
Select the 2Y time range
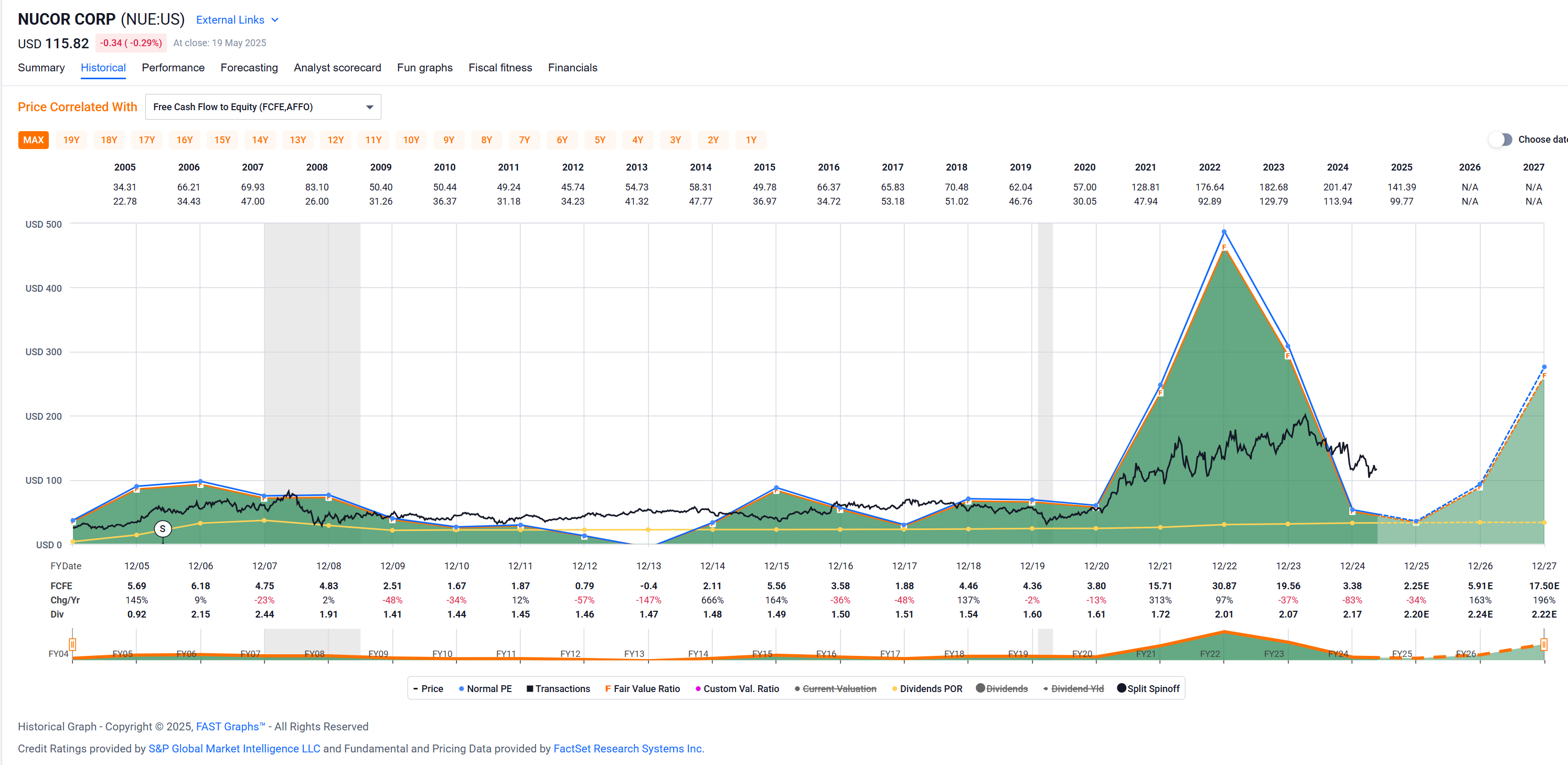click(x=713, y=140)
